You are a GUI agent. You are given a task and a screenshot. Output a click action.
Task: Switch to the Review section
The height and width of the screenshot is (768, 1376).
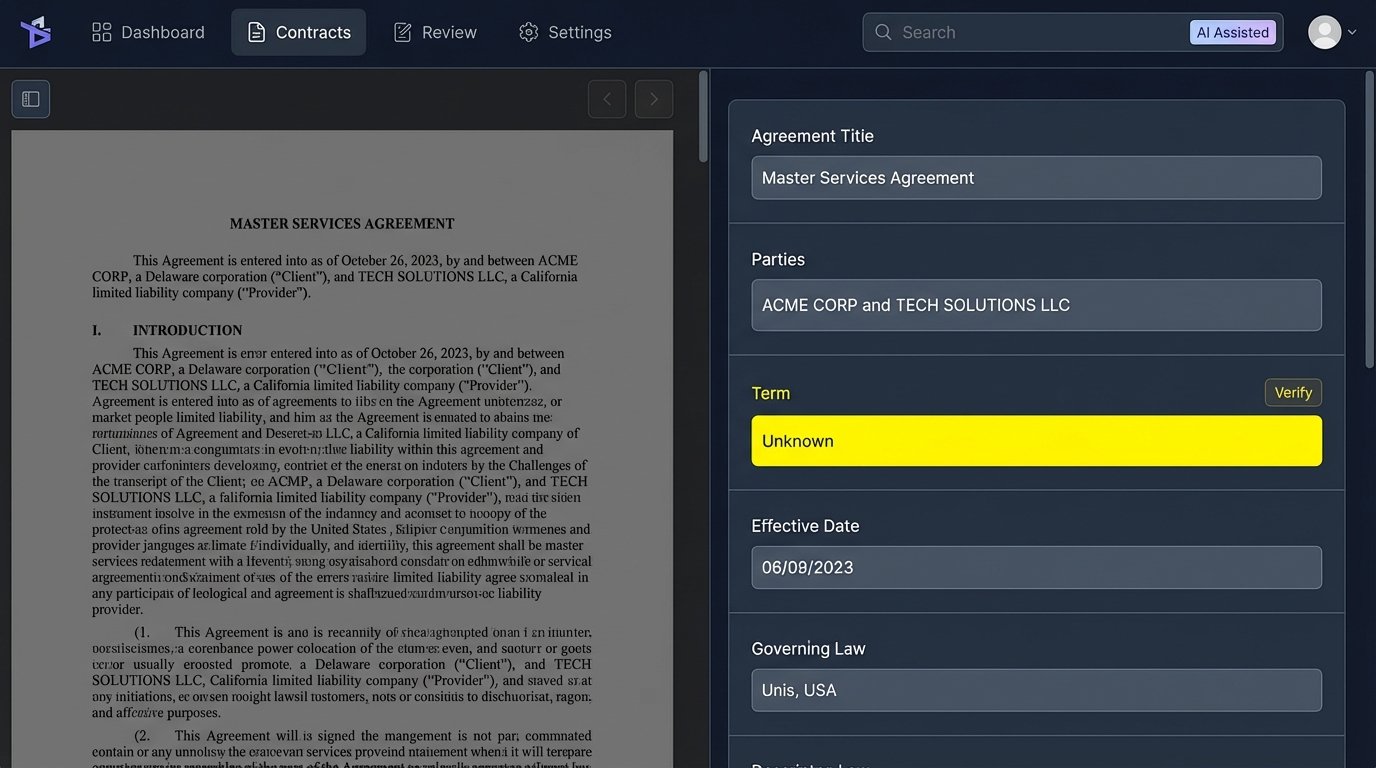[x=448, y=31]
